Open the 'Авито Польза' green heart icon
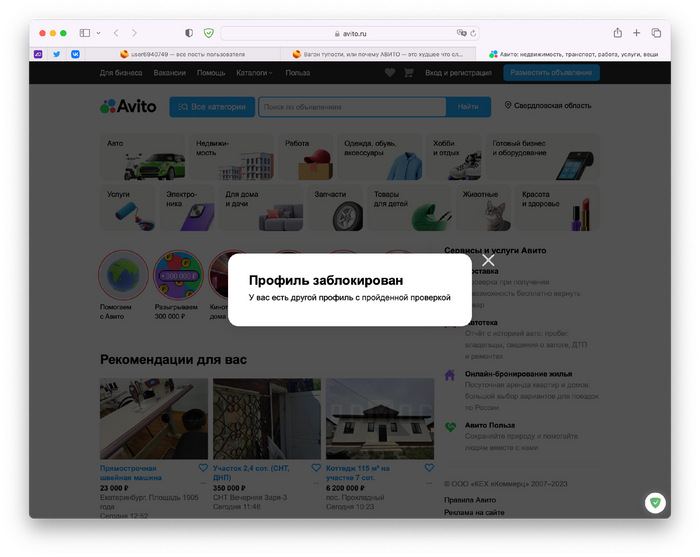Screen dimensions: 700x557 [450, 427]
